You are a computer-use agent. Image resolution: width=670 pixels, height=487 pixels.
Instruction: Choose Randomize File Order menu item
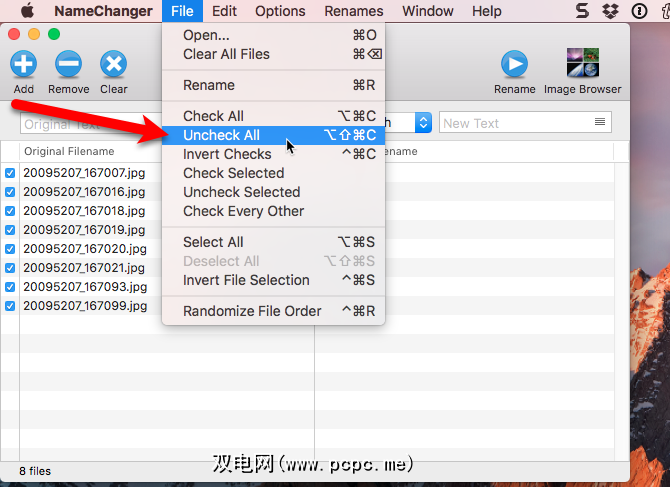pyautogui.click(x=273, y=311)
